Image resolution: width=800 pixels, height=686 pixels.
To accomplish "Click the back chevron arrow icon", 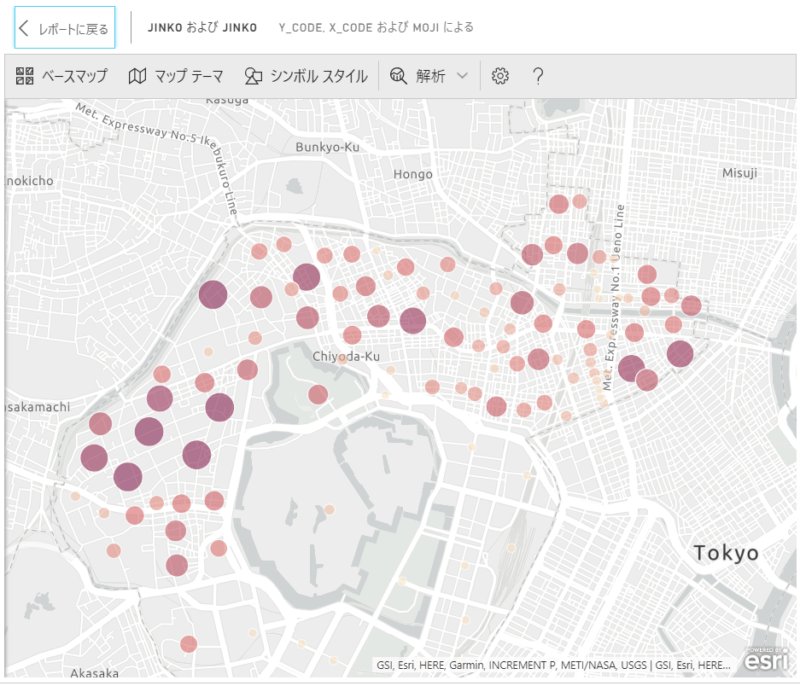I will (x=23, y=28).
